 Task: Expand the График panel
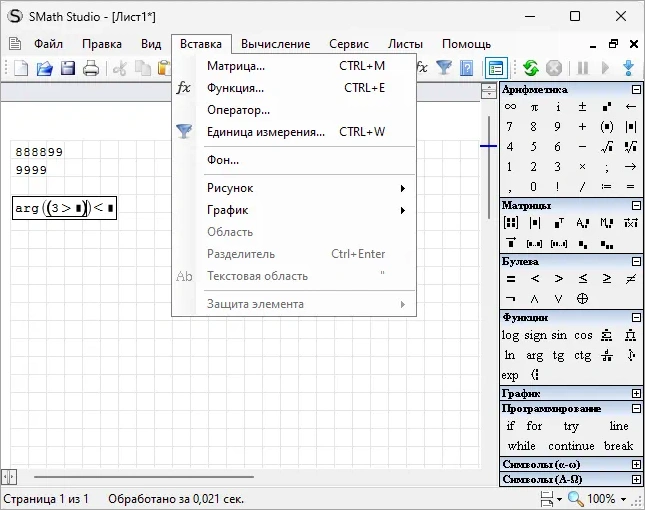coord(636,394)
